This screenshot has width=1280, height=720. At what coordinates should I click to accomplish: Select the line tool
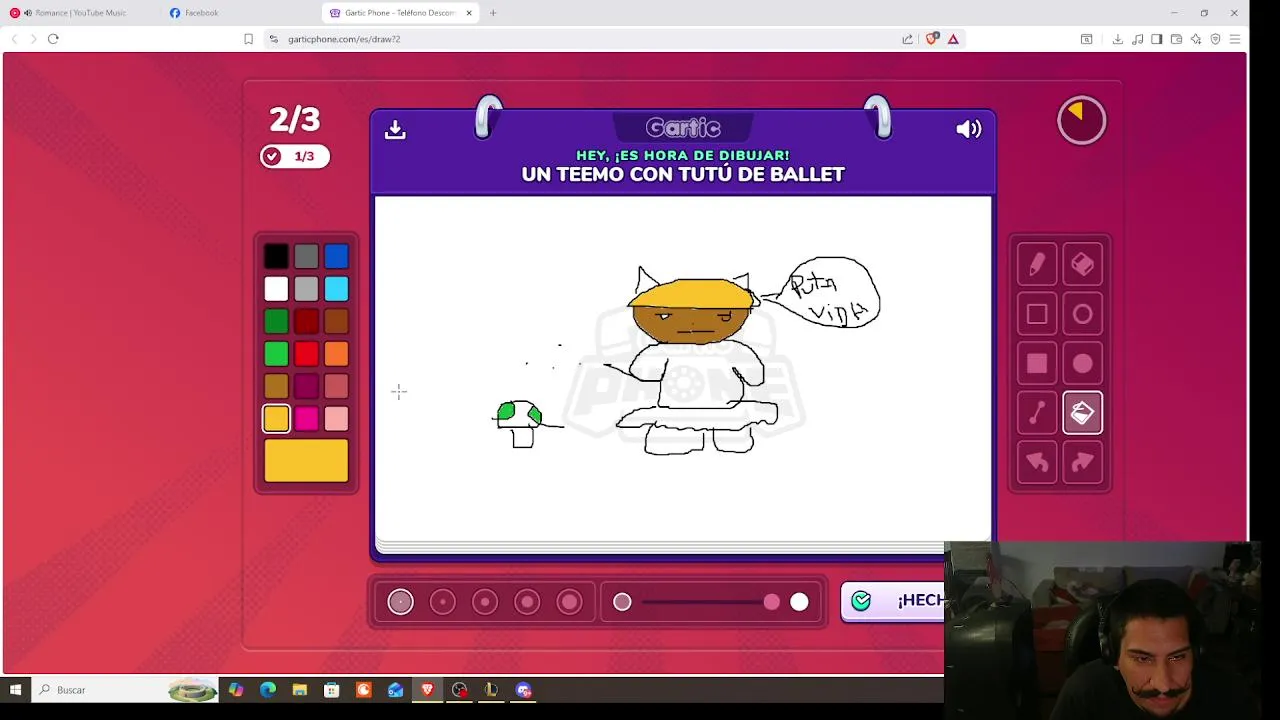[1037, 413]
